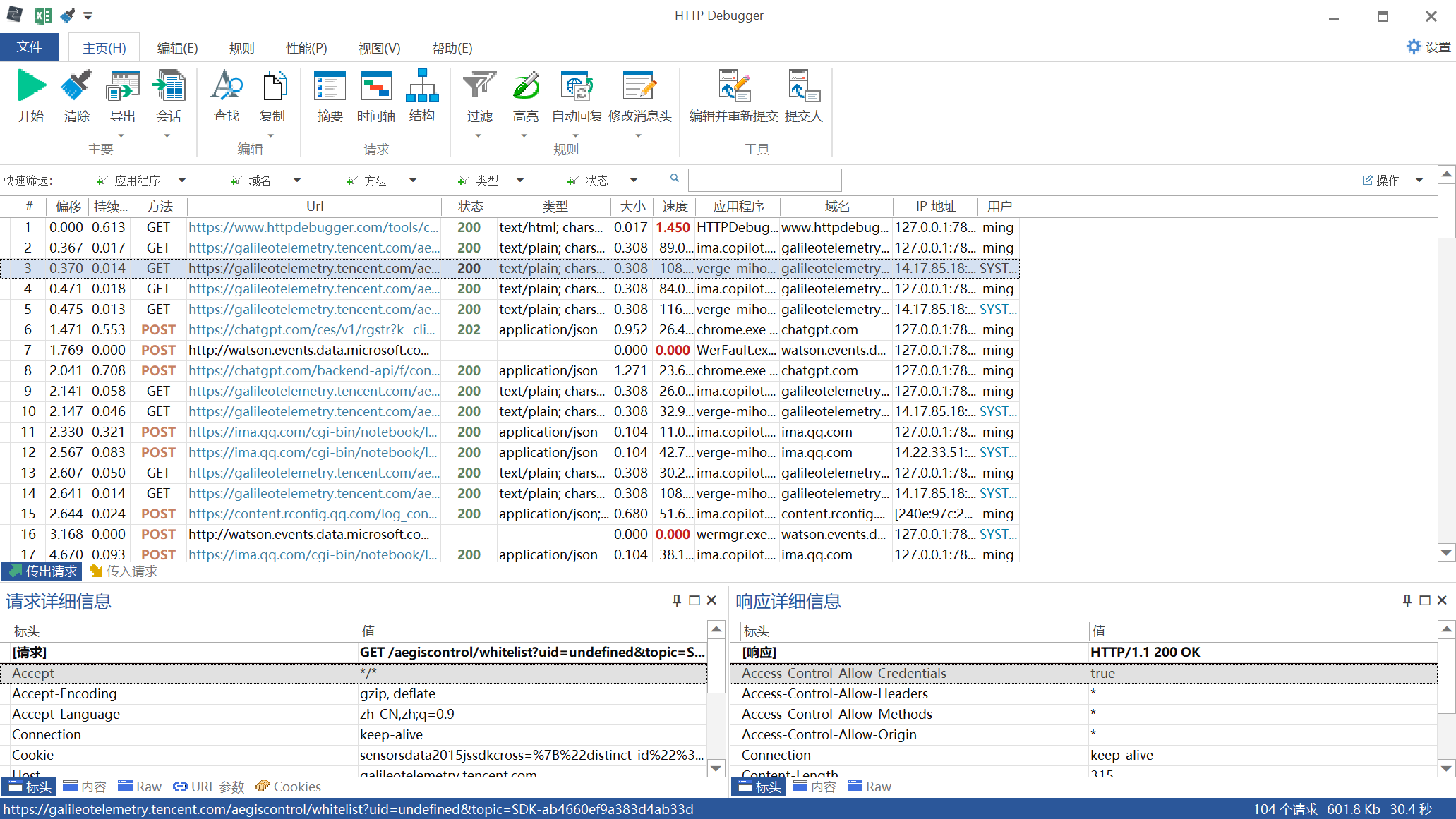Expand the 应用程序 quick filter dropdown
This screenshot has width=1456, height=819.
click(x=182, y=181)
